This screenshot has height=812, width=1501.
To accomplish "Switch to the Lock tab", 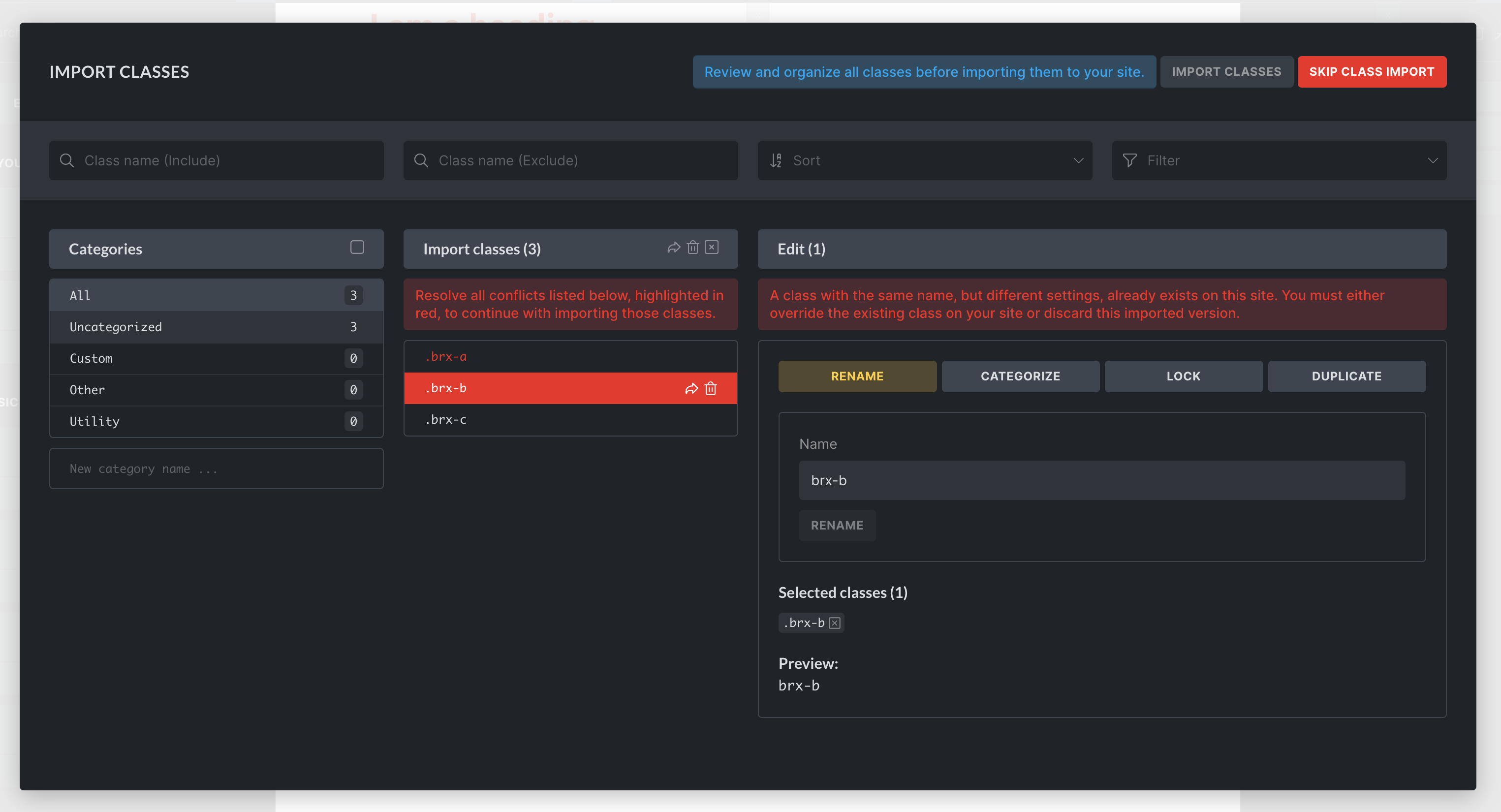I will click(1183, 376).
